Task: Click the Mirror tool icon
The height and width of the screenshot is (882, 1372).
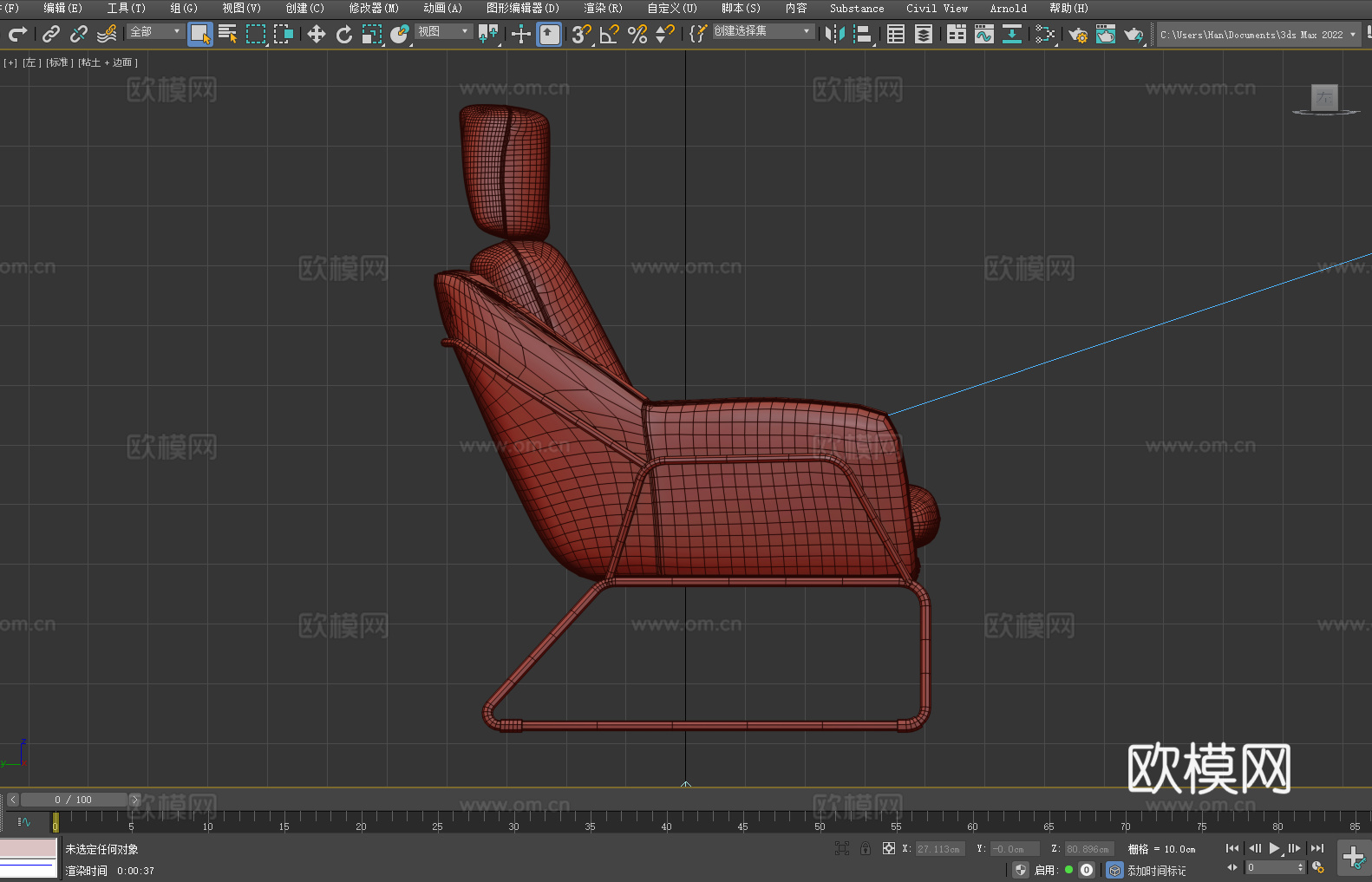Action: (835, 34)
